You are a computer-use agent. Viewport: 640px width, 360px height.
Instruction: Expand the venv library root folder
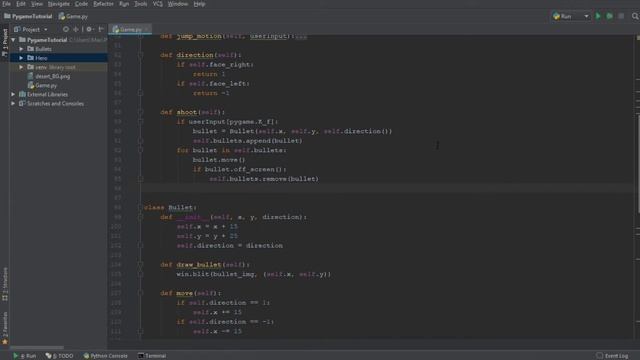21,67
